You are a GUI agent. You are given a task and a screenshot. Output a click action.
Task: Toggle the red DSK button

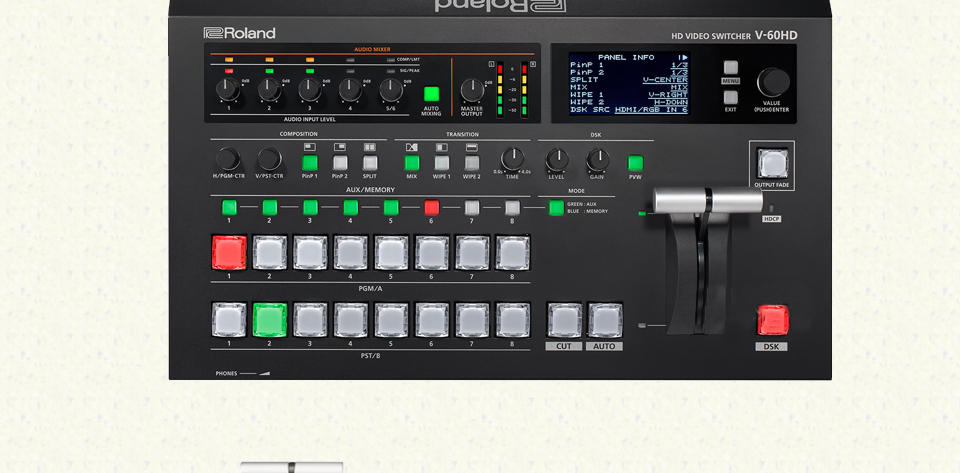point(772,320)
